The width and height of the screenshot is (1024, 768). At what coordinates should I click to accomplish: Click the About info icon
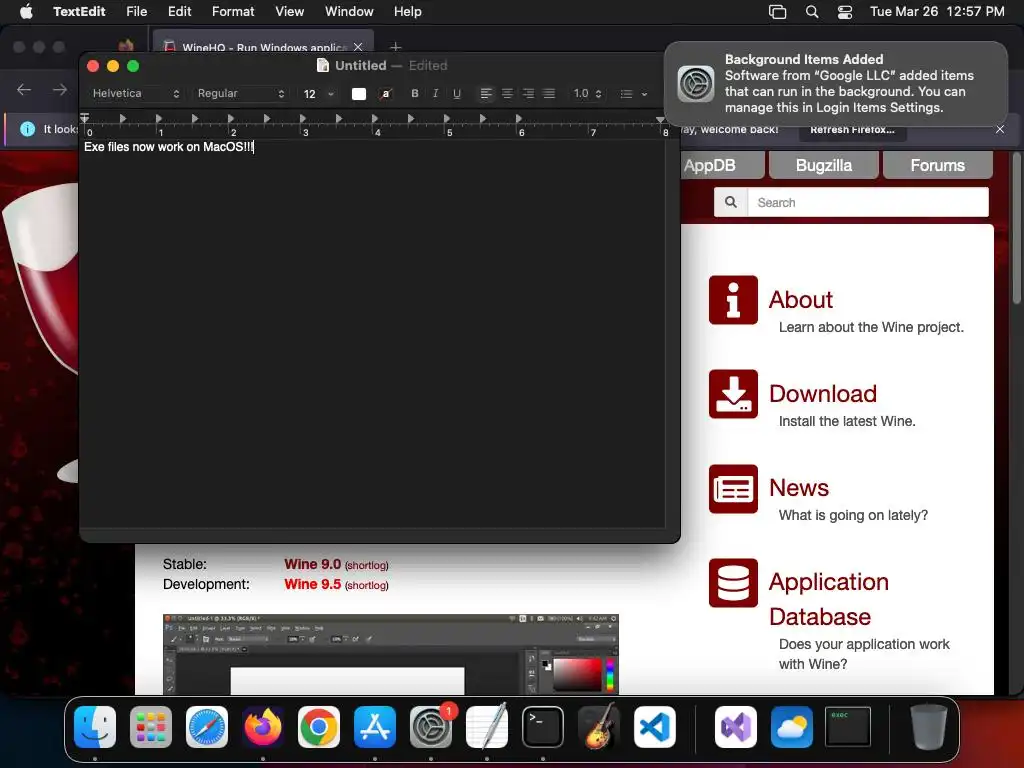click(733, 300)
